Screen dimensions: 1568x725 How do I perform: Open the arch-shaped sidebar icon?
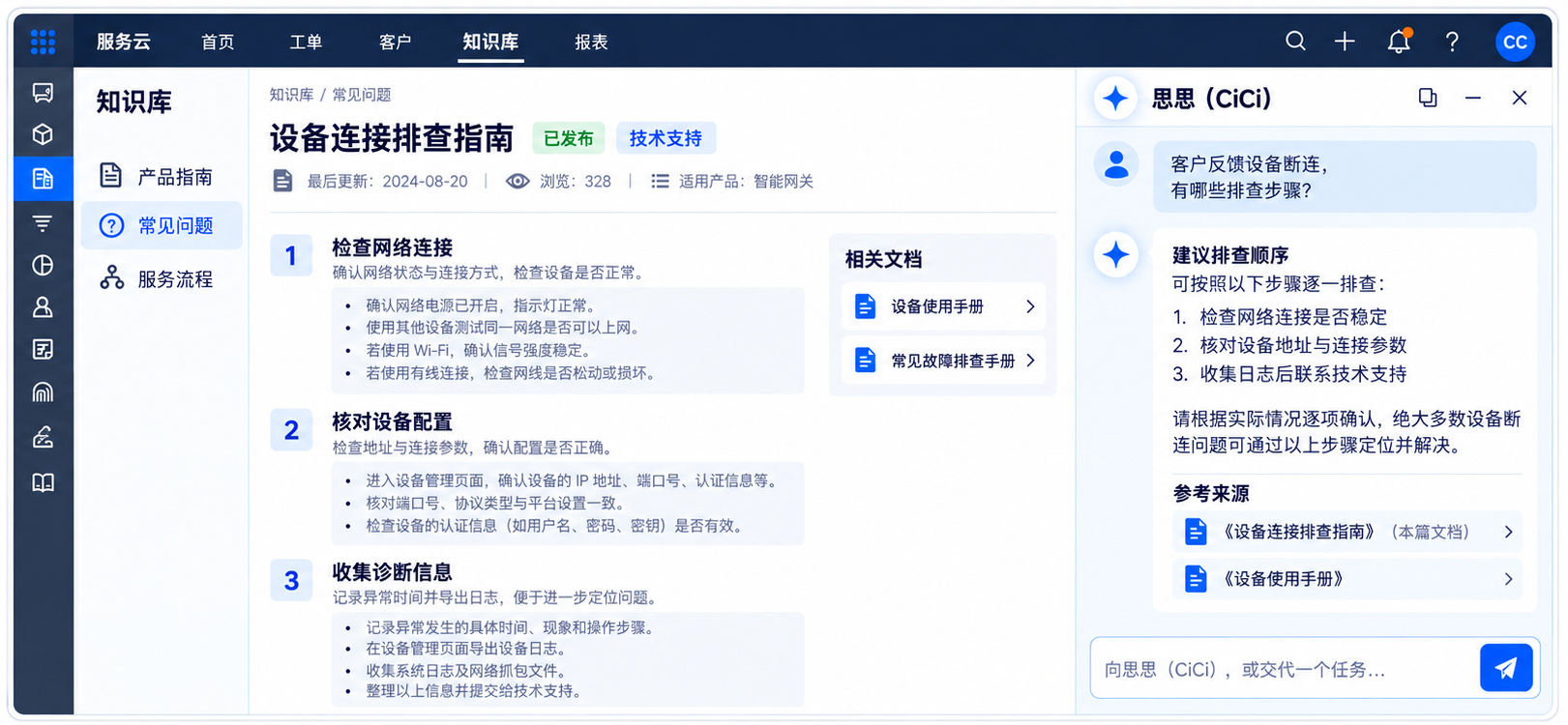click(x=43, y=391)
